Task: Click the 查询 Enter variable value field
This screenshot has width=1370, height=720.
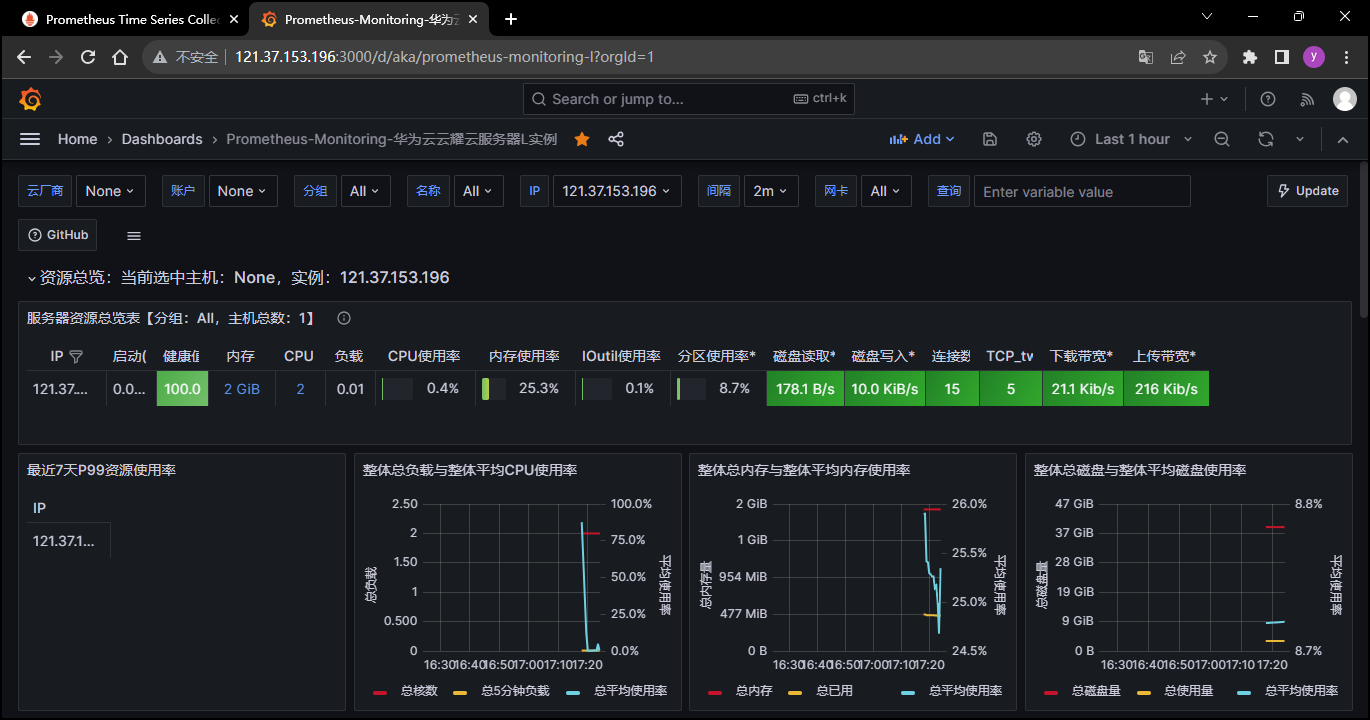Action: [x=1082, y=191]
